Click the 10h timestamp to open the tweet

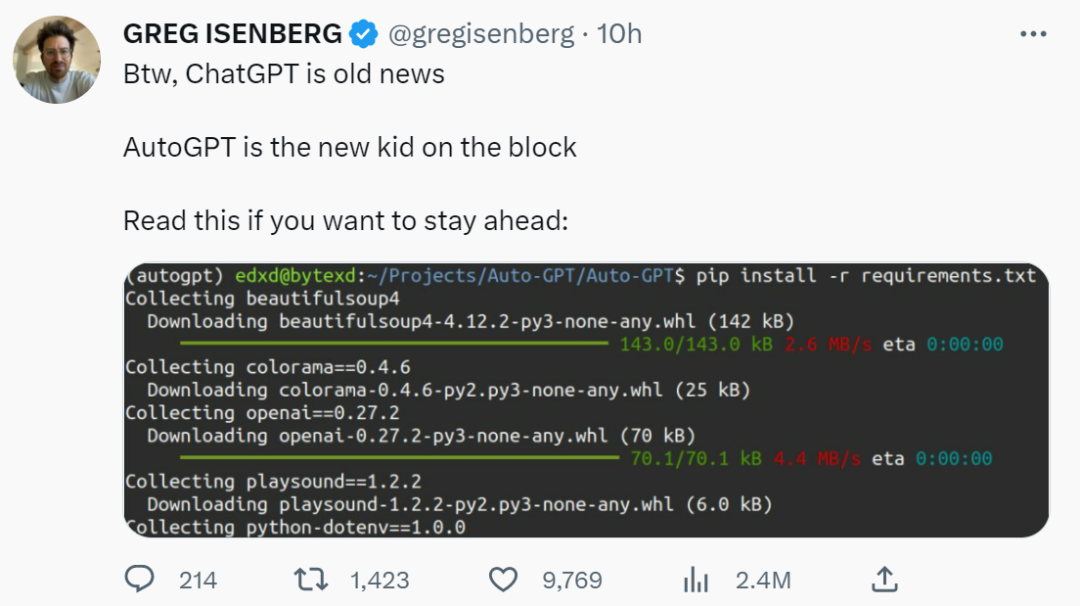[622, 33]
